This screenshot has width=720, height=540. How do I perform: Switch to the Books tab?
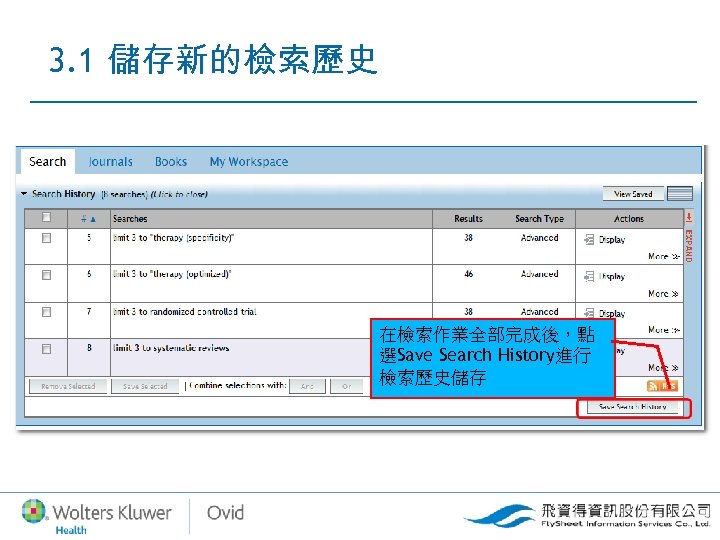171,162
